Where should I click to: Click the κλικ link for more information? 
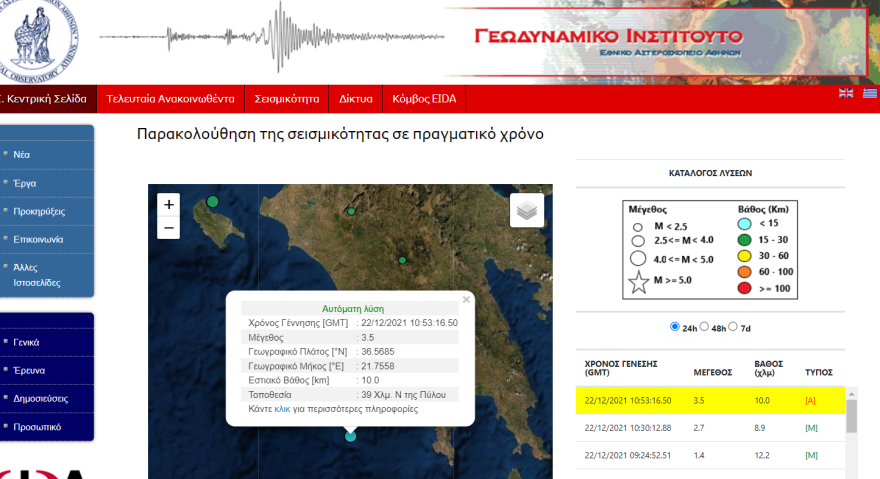click(x=282, y=409)
